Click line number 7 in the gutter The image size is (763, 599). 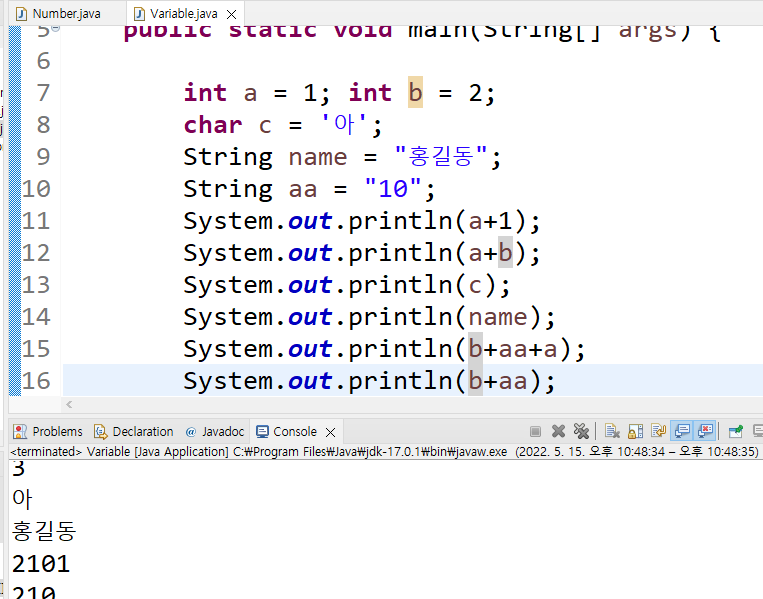(x=43, y=93)
